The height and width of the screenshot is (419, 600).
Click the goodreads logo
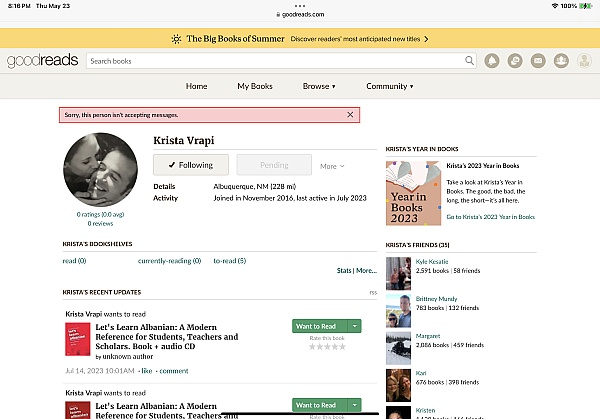point(42,60)
